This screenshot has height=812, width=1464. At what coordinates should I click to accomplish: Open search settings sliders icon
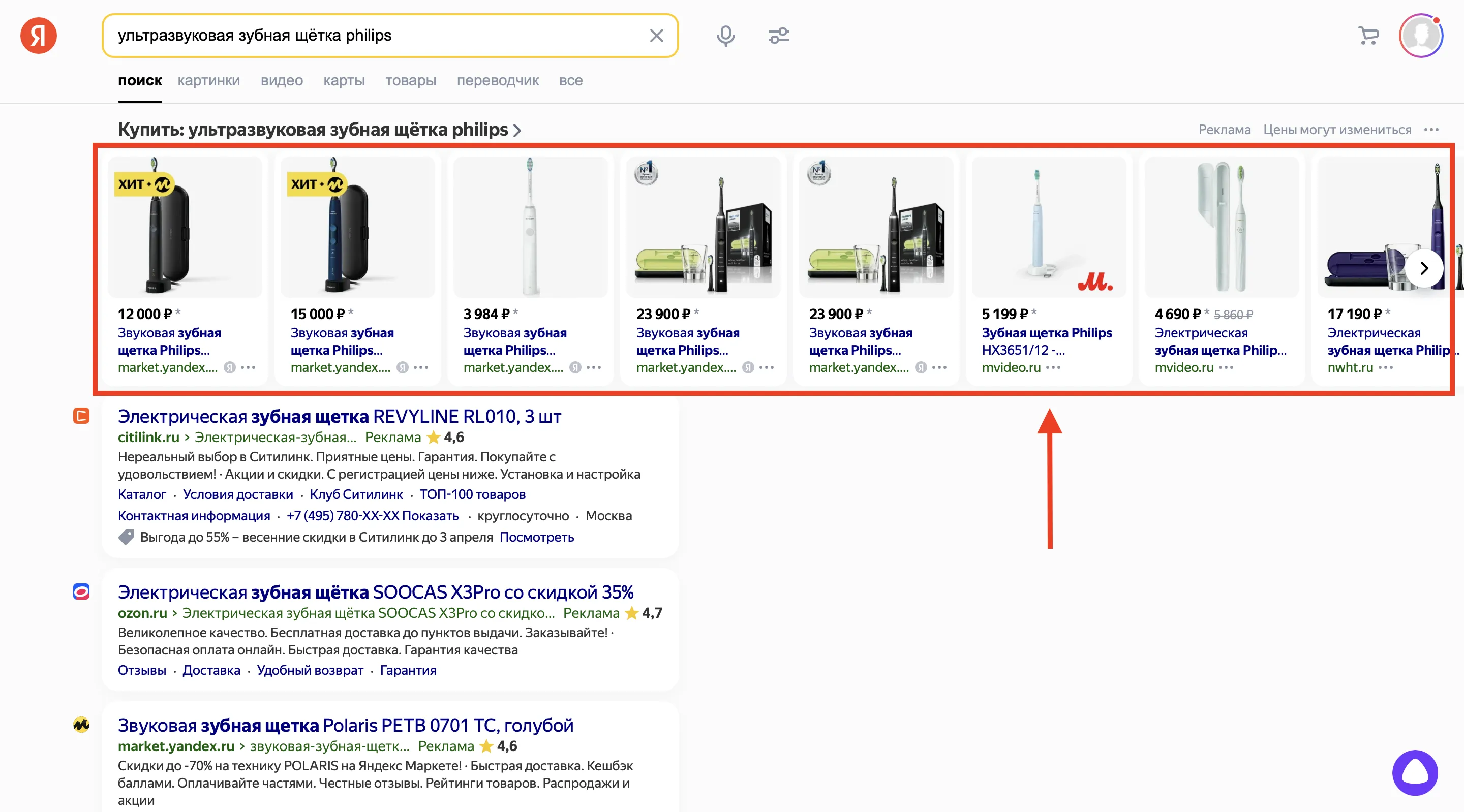(x=778, y=36)
